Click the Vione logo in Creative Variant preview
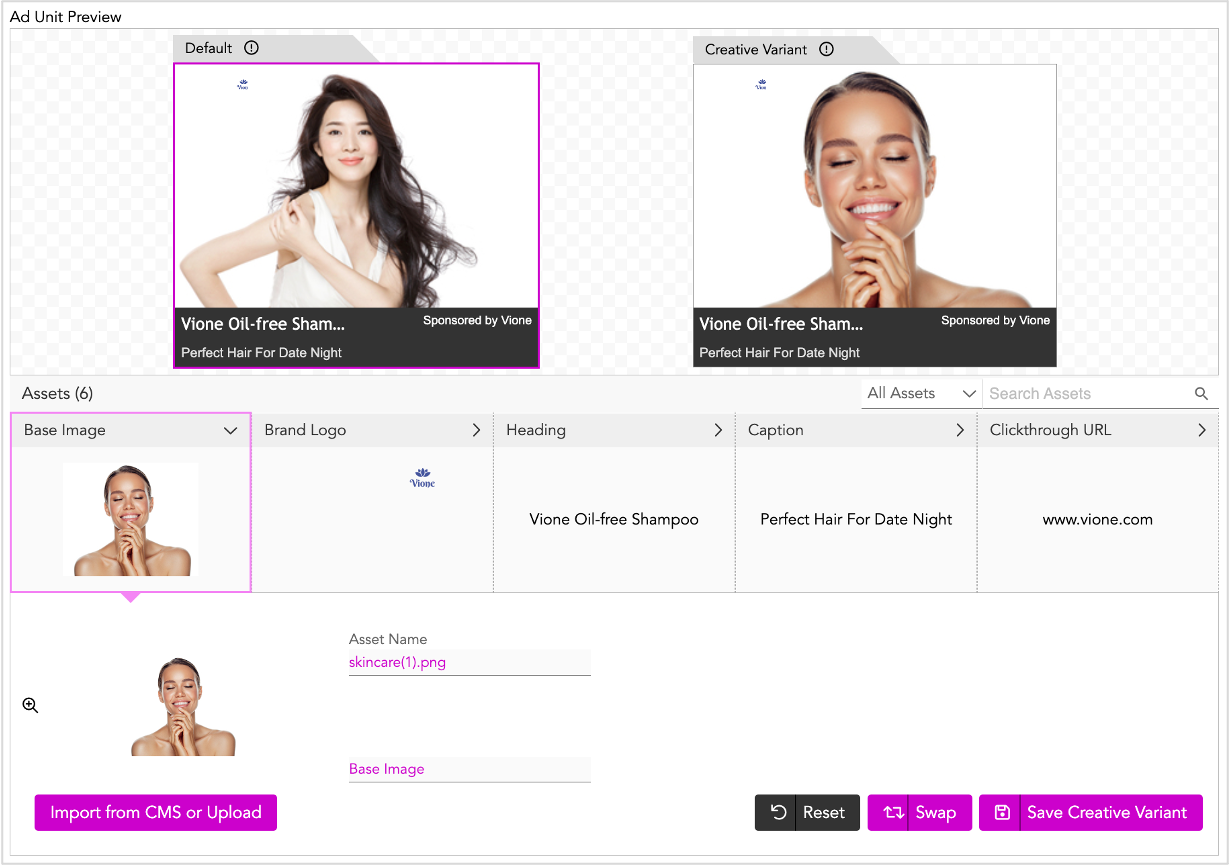1230x866 pixels. (761, 85)
